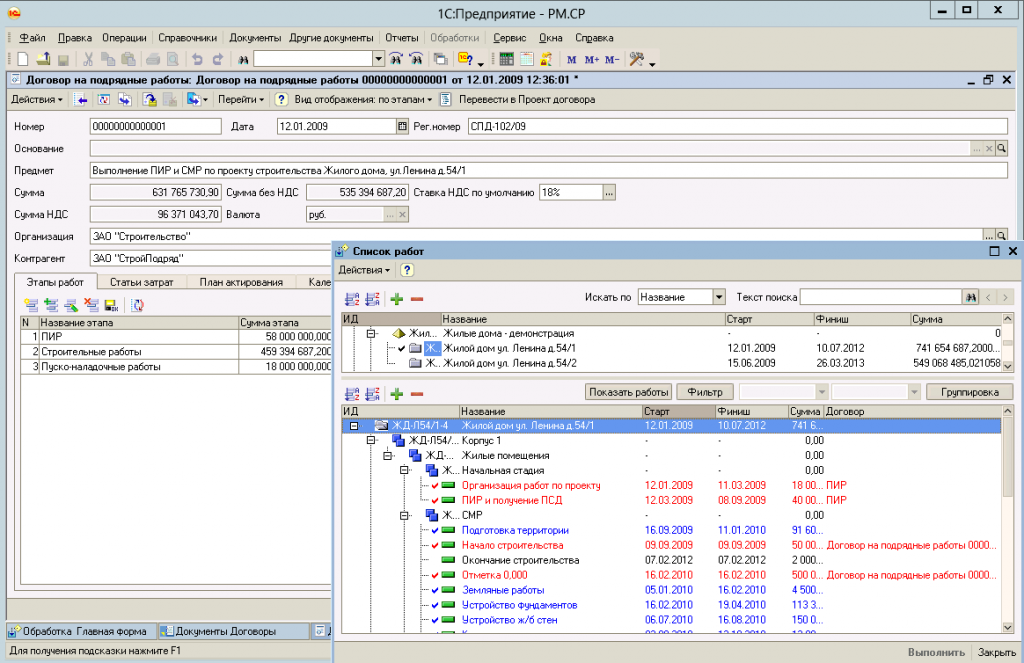
Task: Click the Рег.номер input field
Action: pos(738,126)
